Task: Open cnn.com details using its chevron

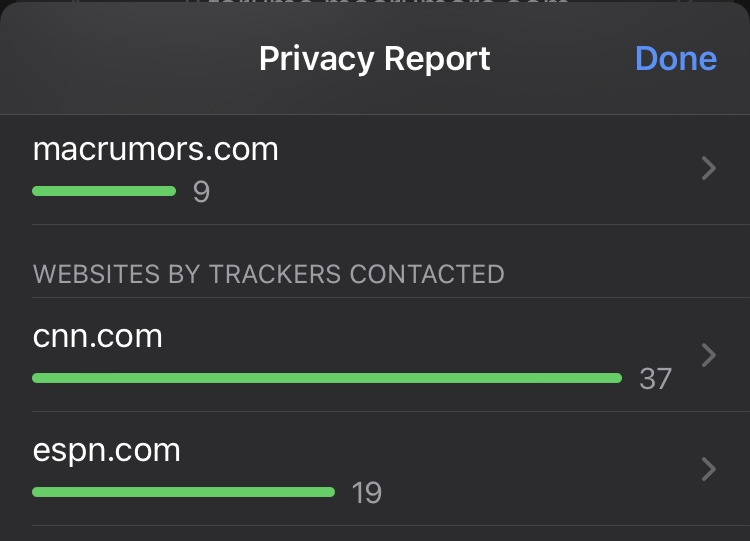Action: click(x=709, y=355)
